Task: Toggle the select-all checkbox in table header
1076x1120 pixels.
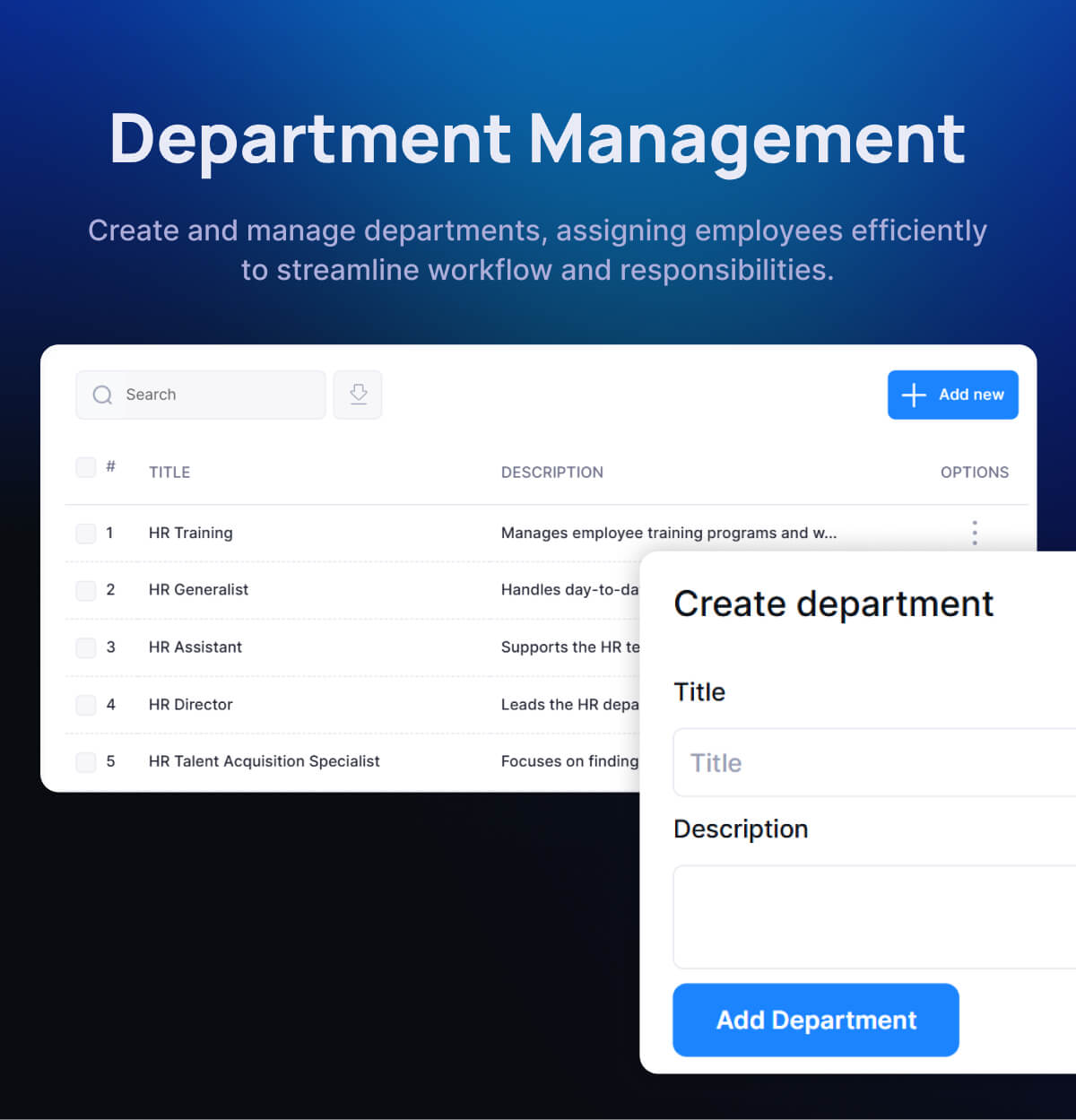Action: 85,467
